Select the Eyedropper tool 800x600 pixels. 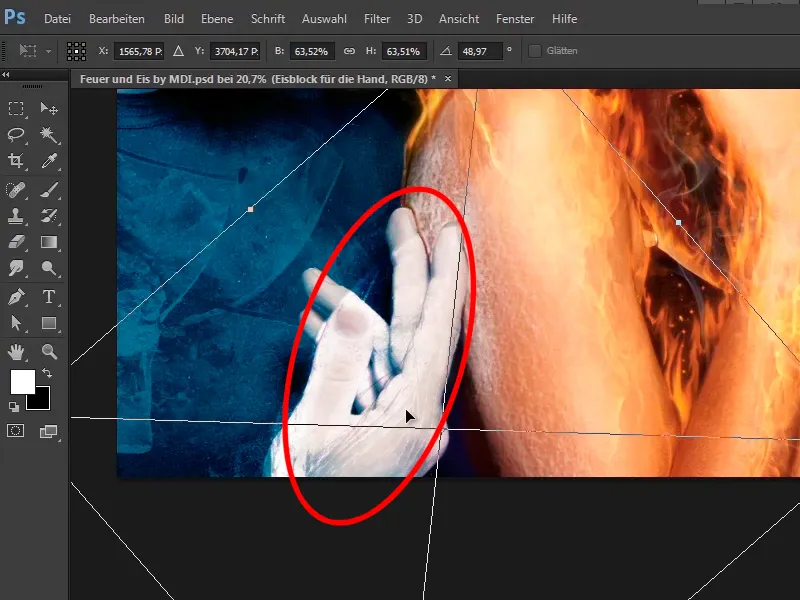click(x=49, y=161)
